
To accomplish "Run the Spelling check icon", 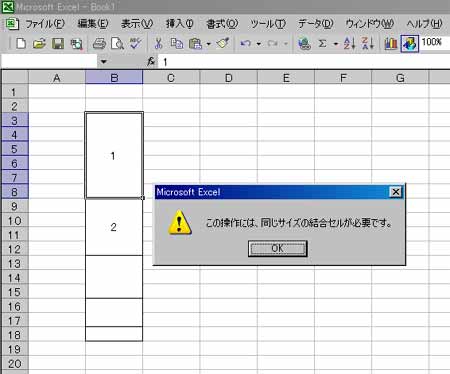I will [x=136, y=43].
